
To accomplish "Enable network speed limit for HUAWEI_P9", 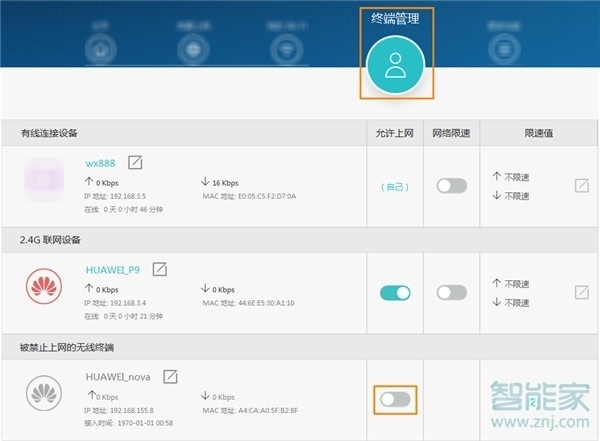I will (452, 293).
